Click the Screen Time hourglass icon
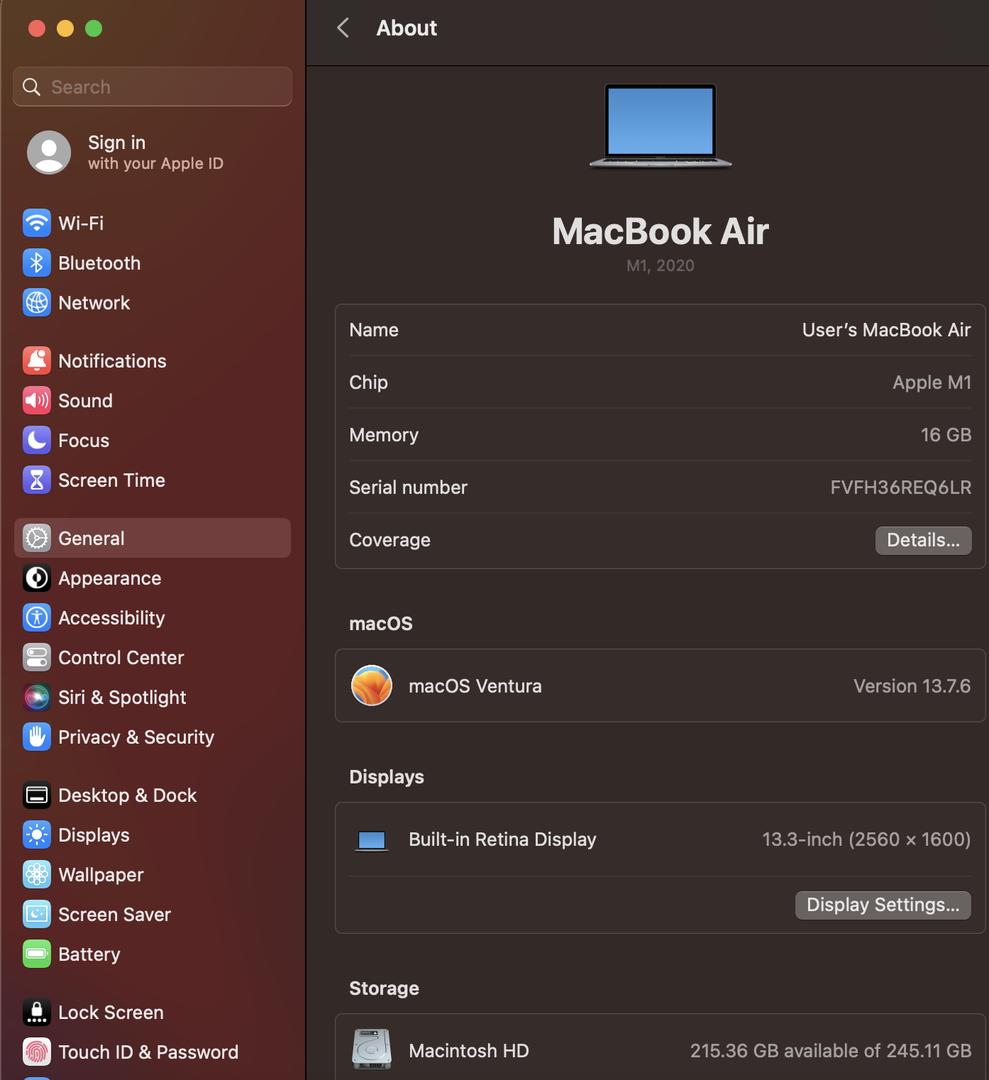This screenshot has width=989, height=1080. (x=37, y=480)
